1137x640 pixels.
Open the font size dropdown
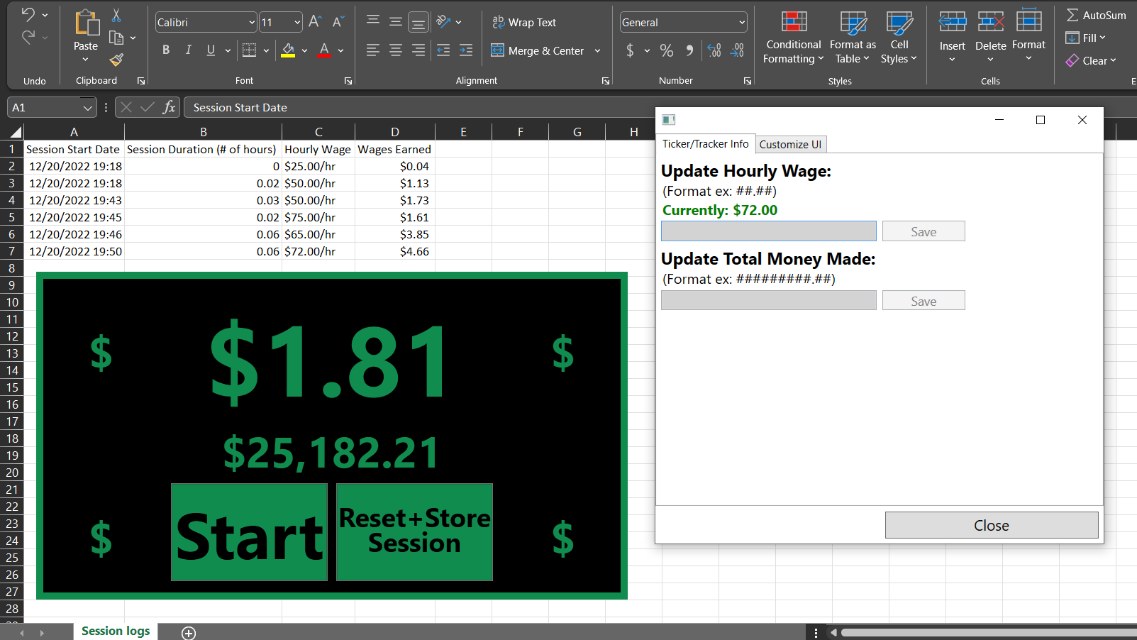click(297, 22)
